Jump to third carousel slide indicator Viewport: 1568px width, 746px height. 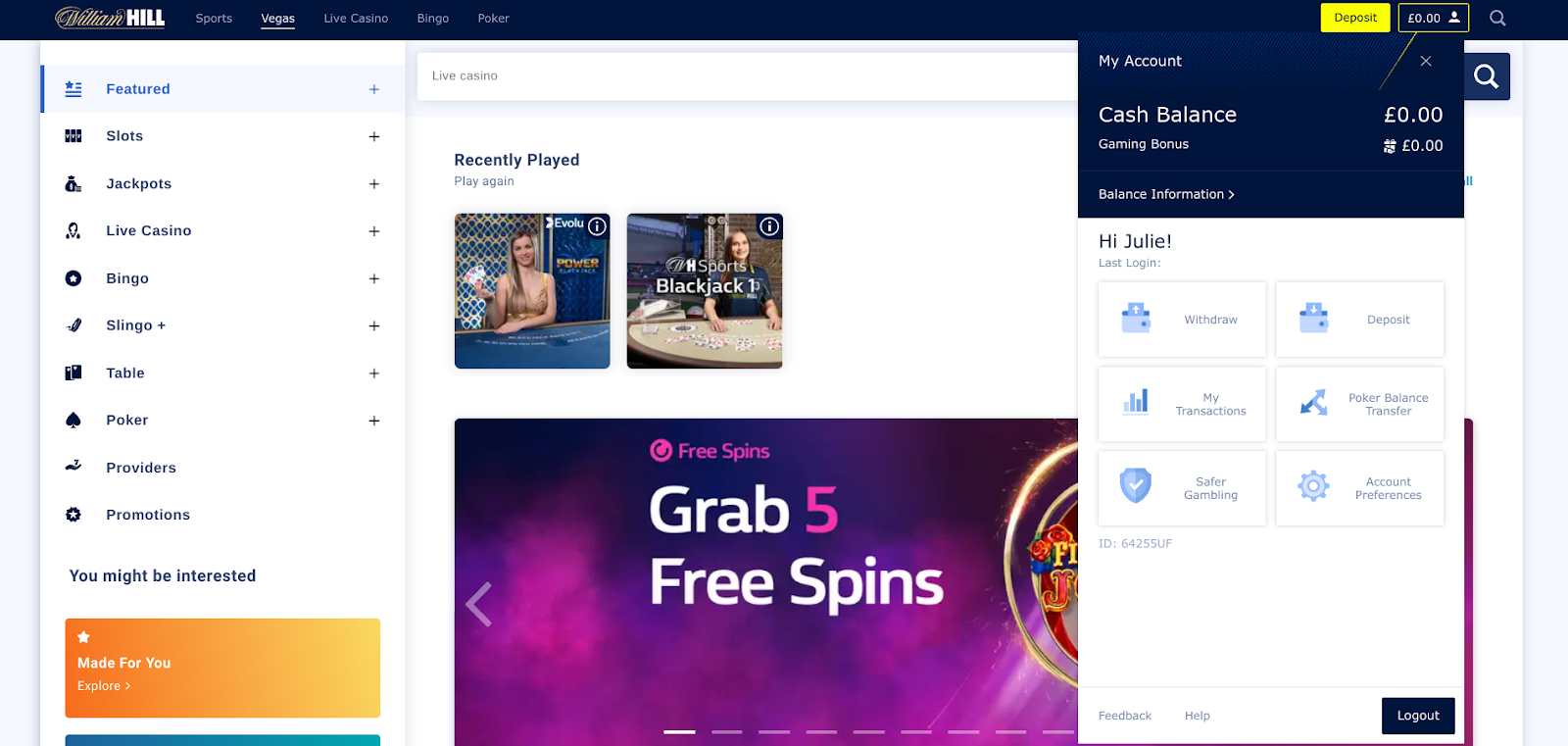pos(774,731)
